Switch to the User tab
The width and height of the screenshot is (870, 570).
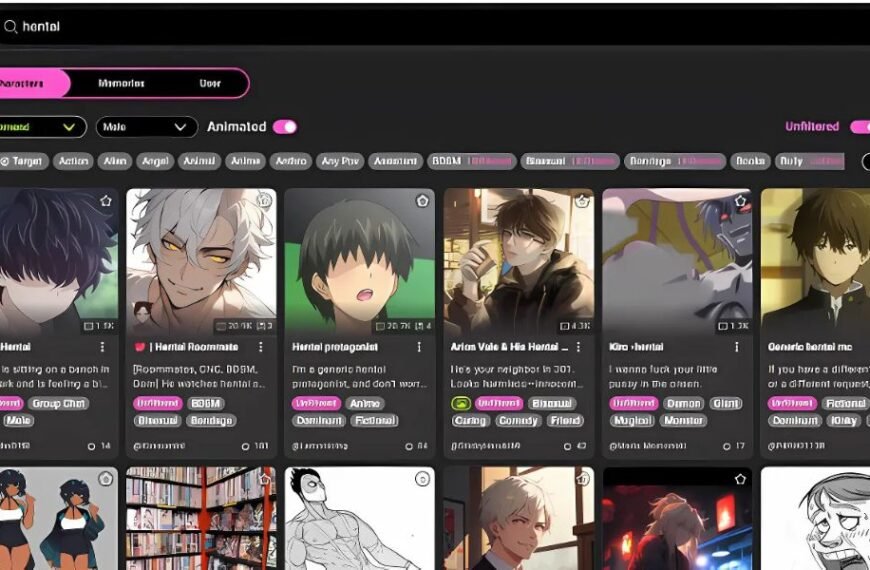210,83
